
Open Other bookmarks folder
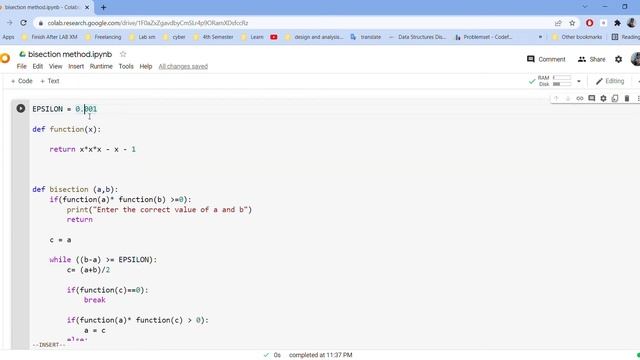(577, 37)
